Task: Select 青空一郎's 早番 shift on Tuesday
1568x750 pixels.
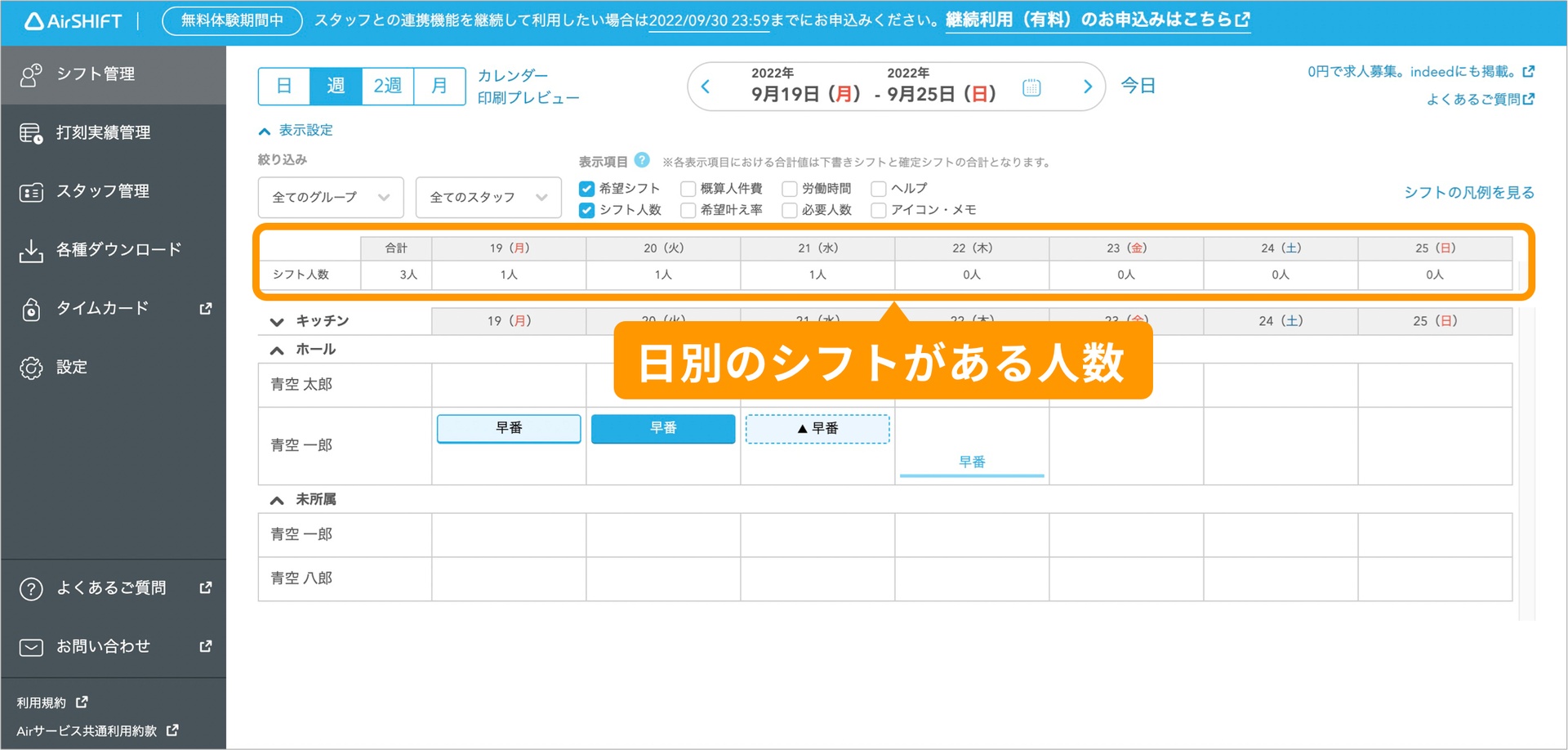Action: (662, 428)
